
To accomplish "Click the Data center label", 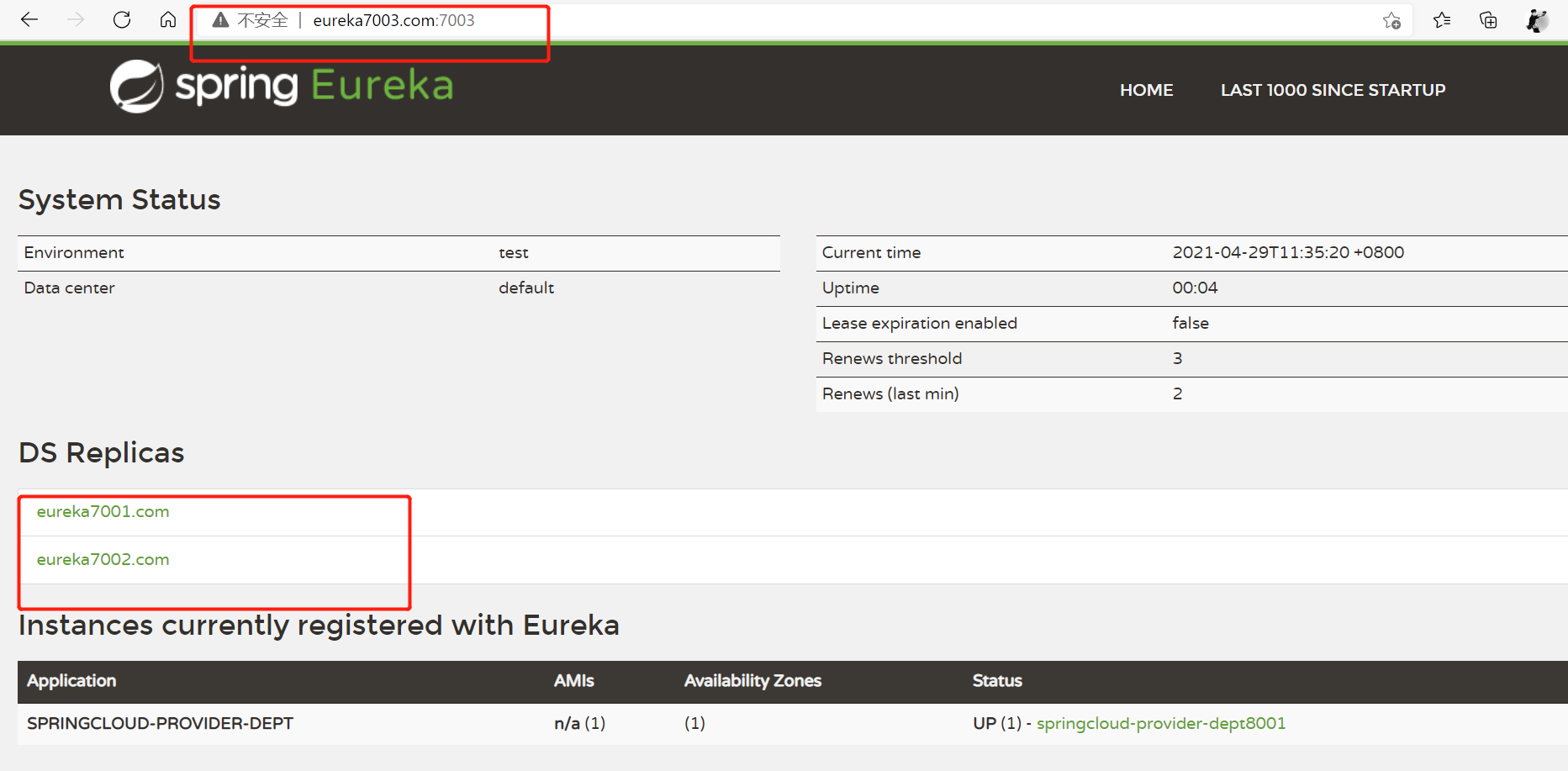I will pyautogui.click(x=69, y=288).
